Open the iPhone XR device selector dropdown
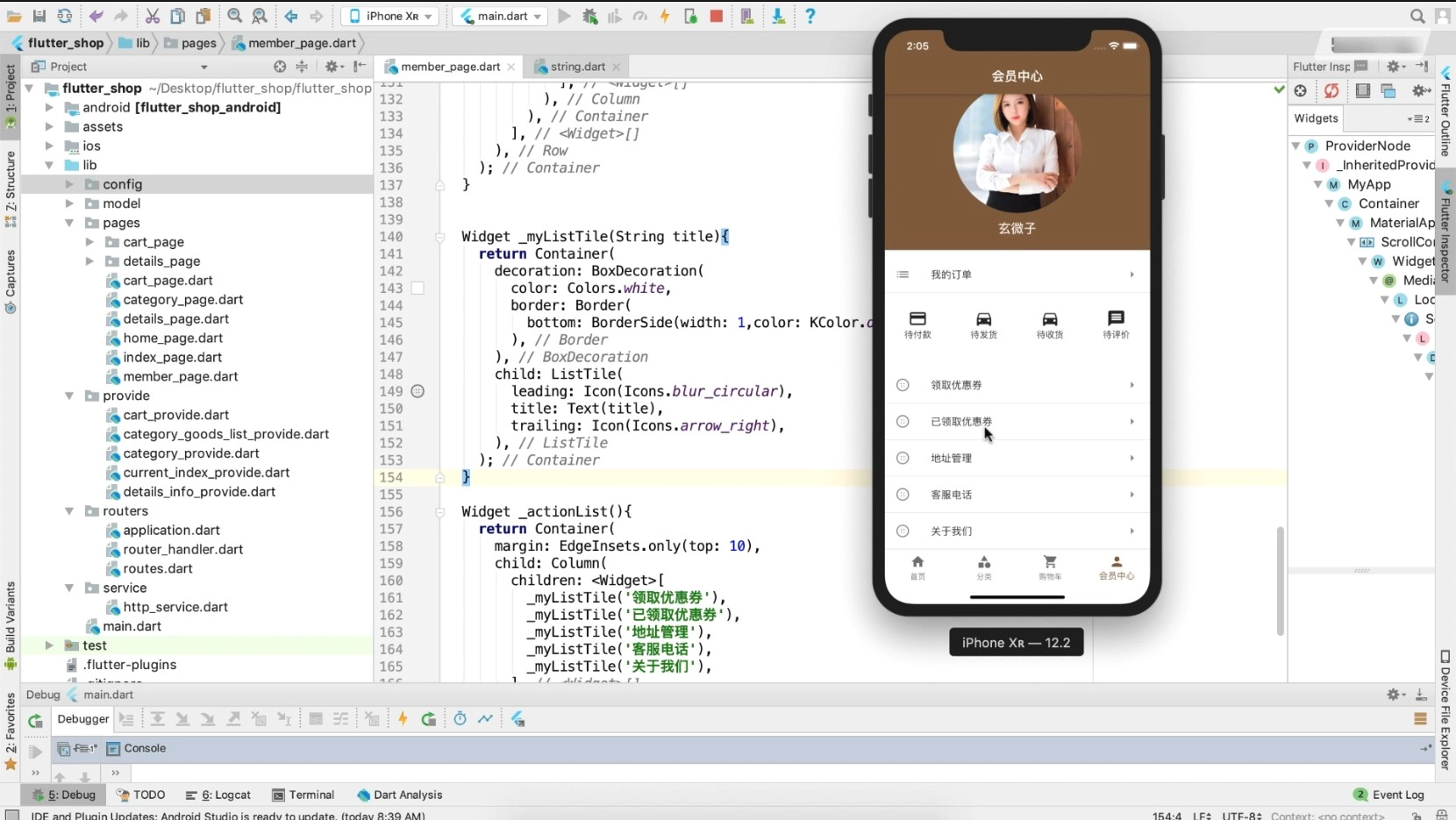Viewport: 1456px width, 820px height. (391, 16)
